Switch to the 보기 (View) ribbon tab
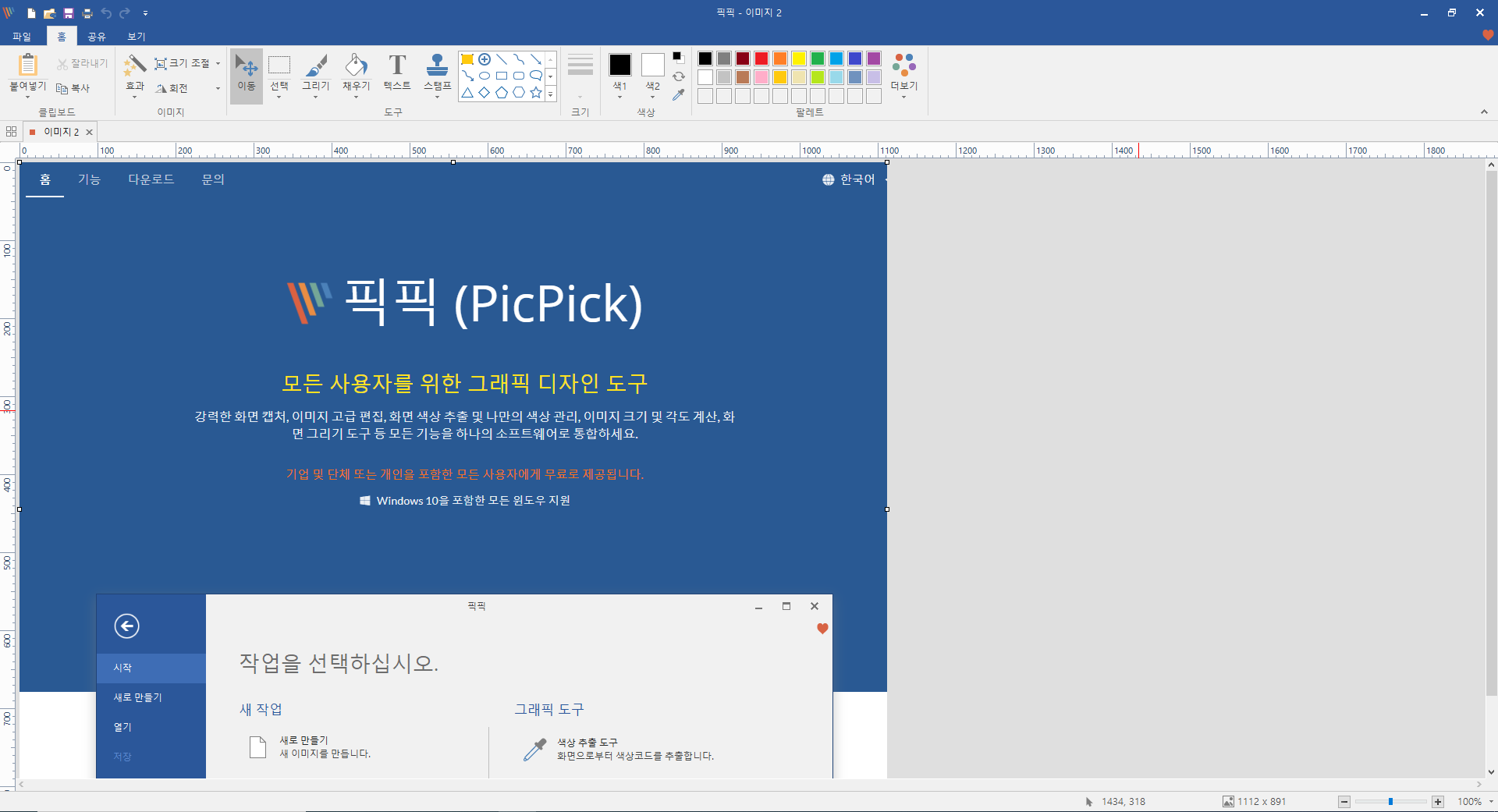 pos(137,37)
